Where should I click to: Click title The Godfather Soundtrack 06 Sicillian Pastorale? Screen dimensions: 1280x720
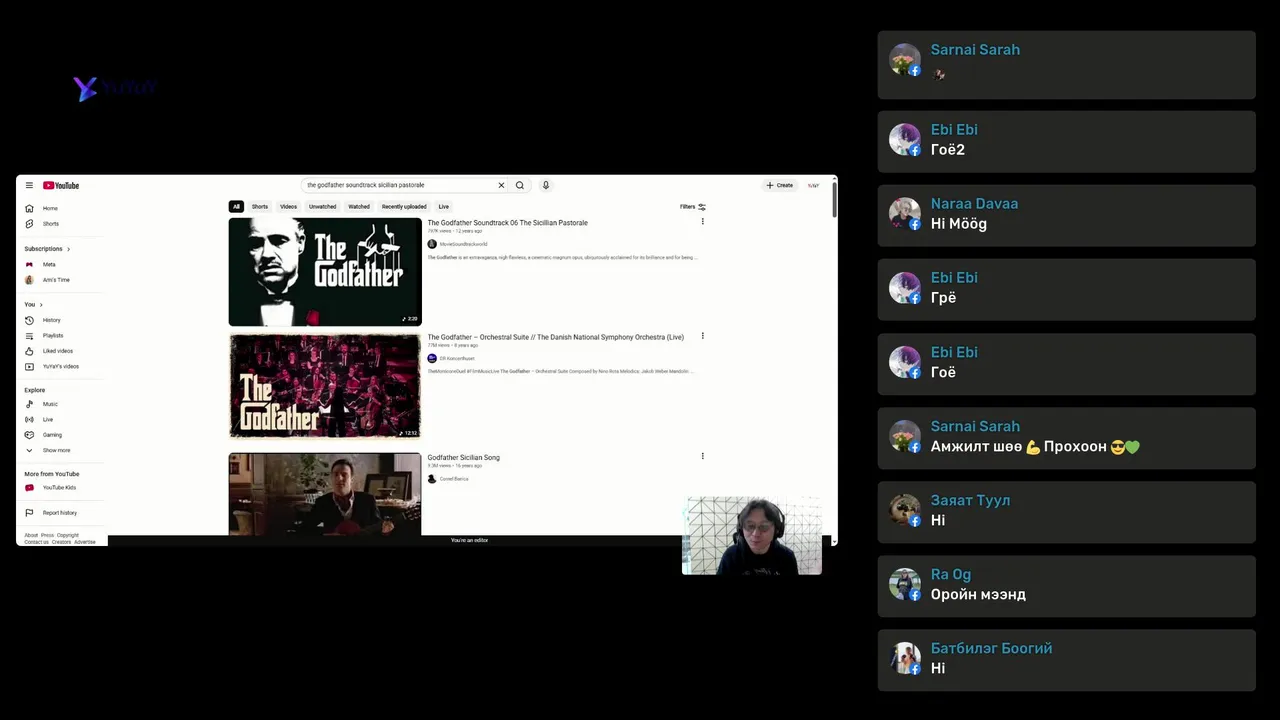[508, 223]
